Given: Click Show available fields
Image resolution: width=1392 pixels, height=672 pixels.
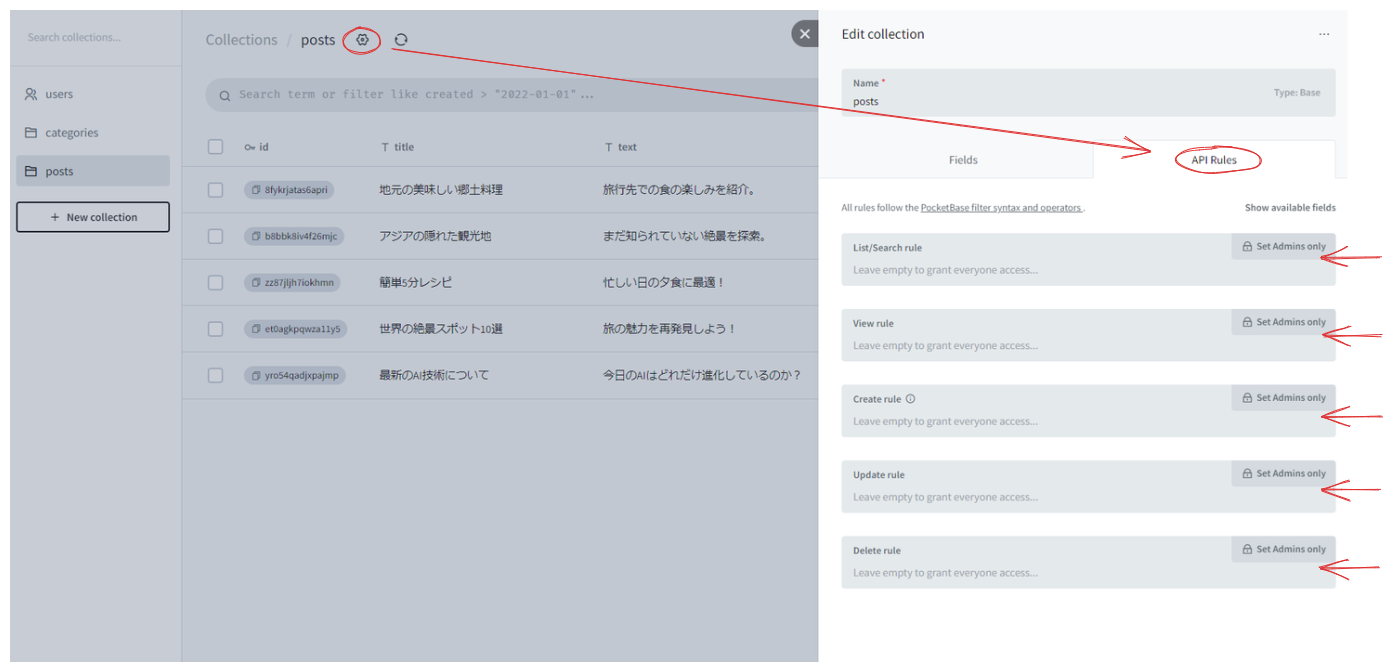Looking at the screenshot, I should tap(1290, 208).
